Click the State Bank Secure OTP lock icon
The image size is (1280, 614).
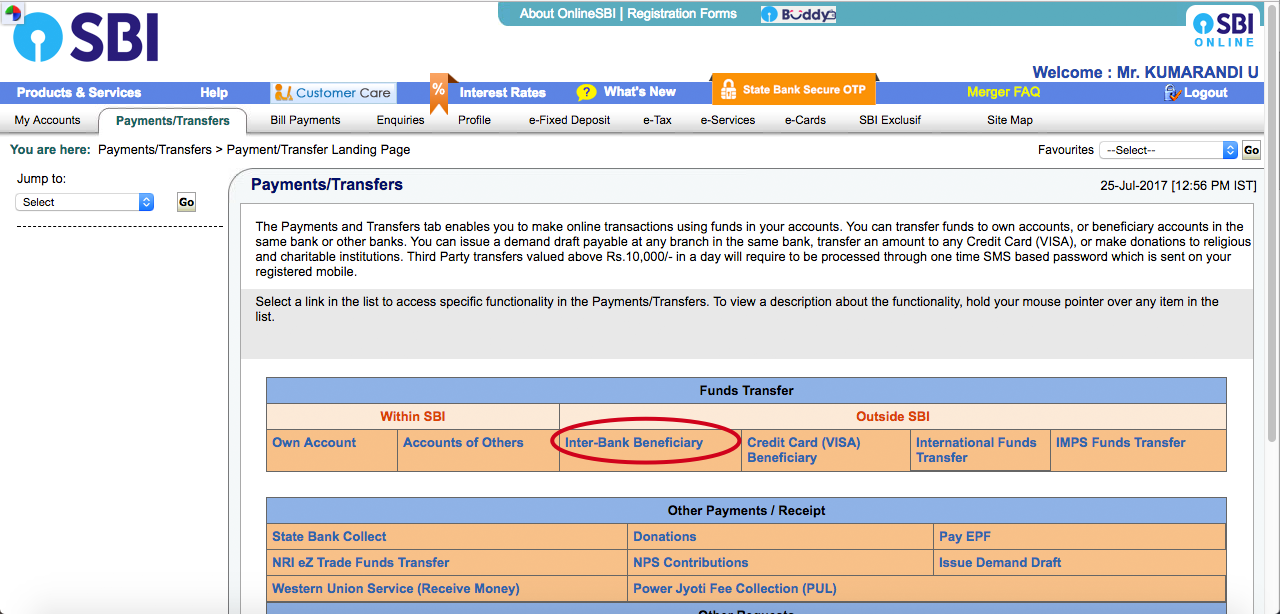[x=728, y=89]
